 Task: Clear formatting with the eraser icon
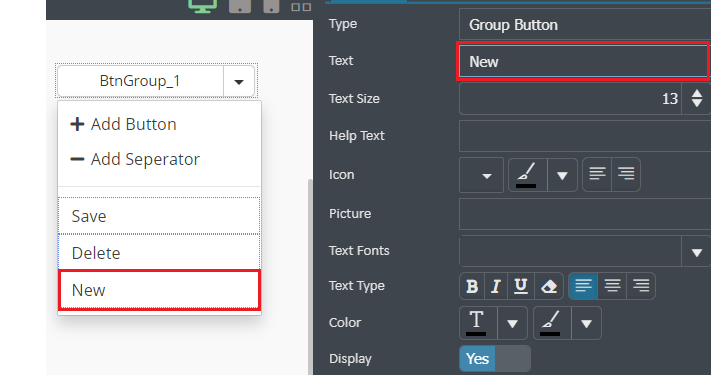pos(549,286)
